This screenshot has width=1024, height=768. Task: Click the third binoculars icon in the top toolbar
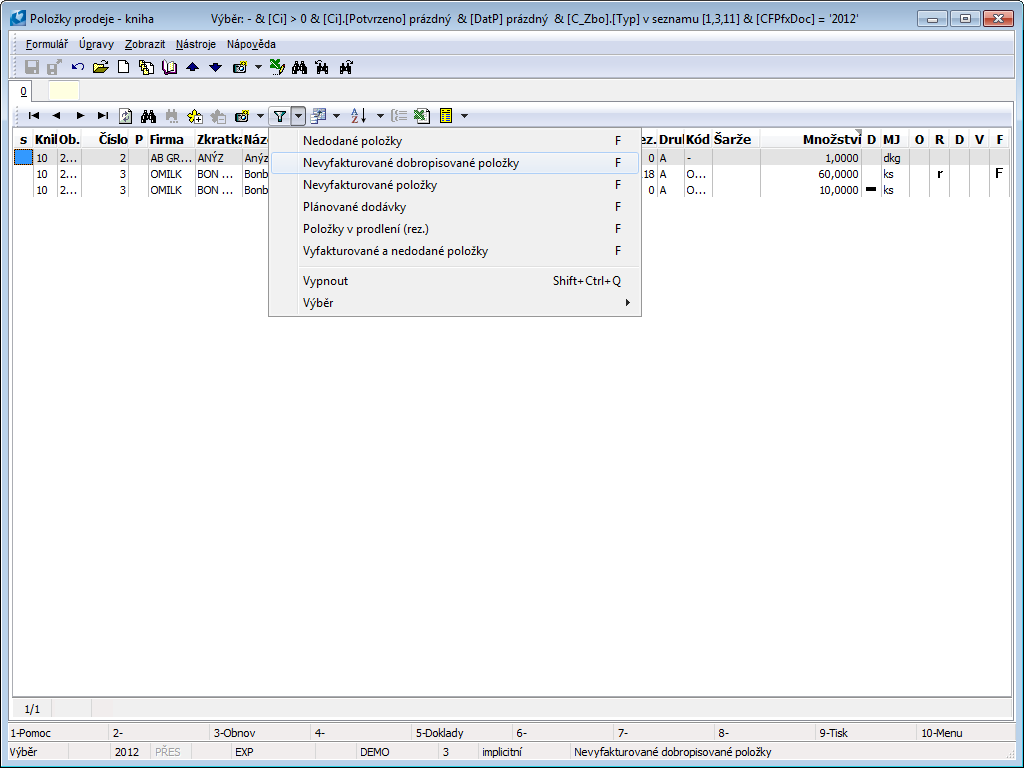[346, 67]
